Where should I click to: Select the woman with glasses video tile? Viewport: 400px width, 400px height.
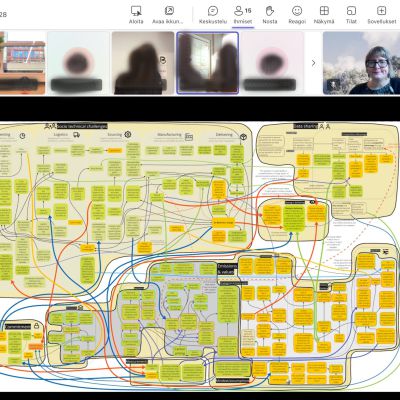click(361, 63)
